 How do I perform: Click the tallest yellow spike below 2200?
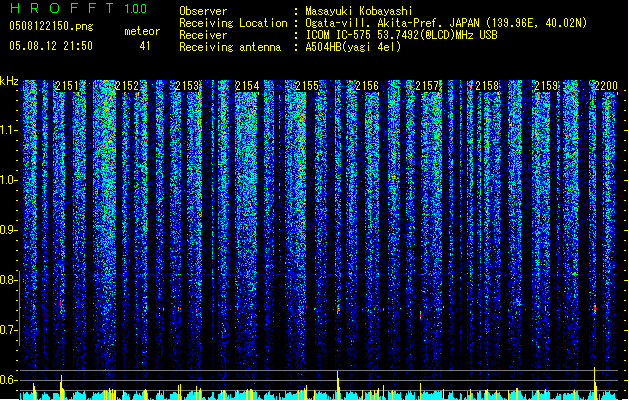pyautogui.click(x=595, y=383)
